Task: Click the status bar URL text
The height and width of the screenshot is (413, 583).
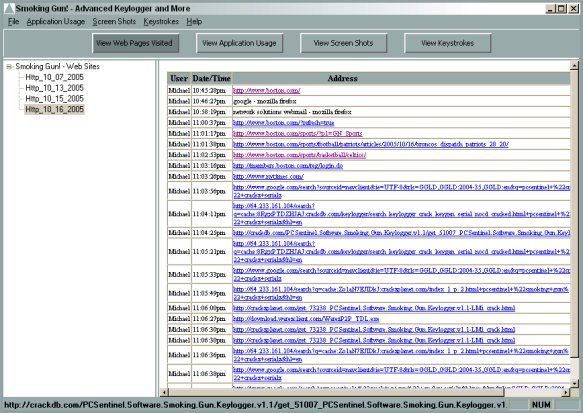Action: [255, 405]
